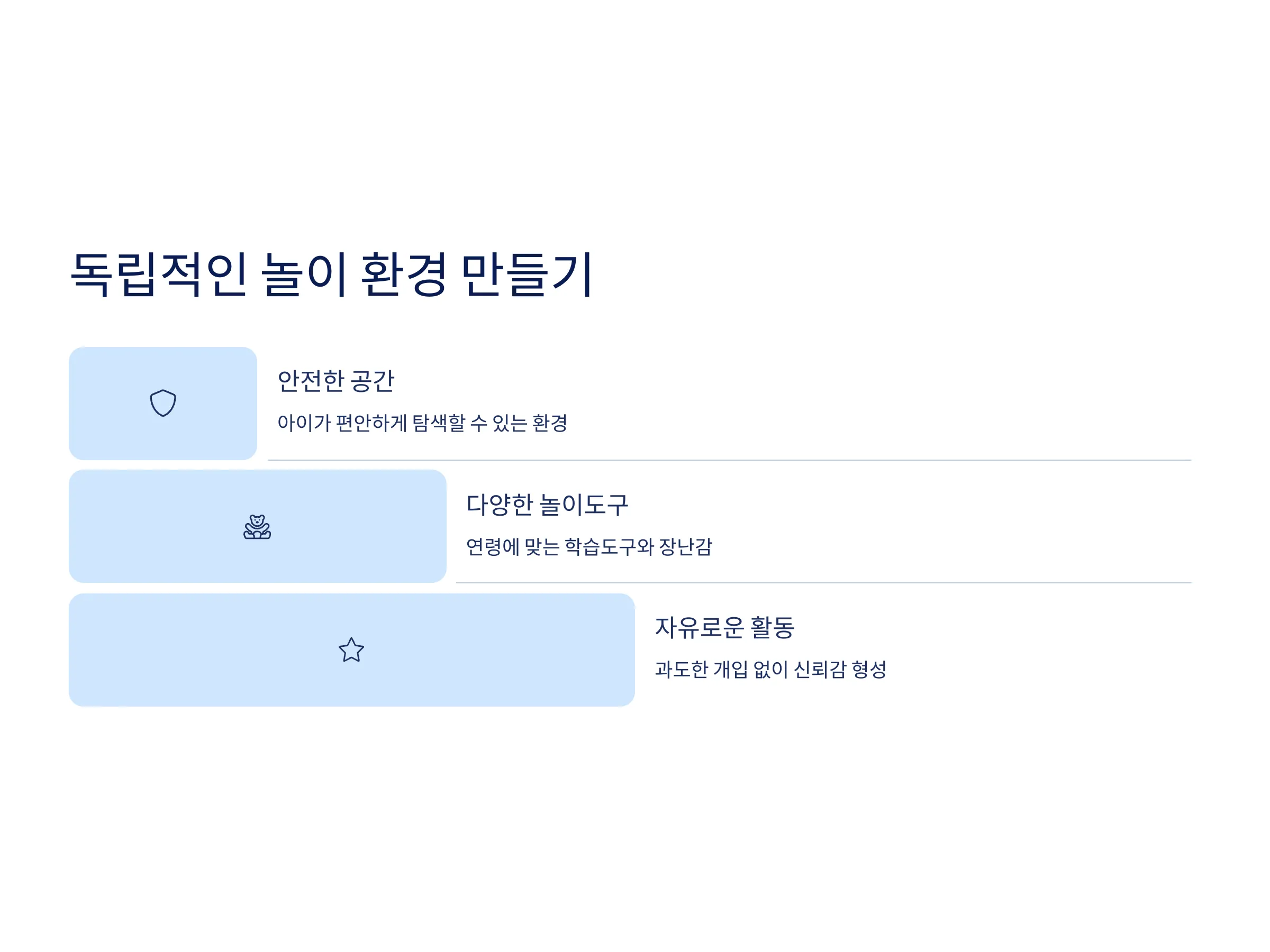Click the star icon beside 자유로운 활동

(x=351, y=649)
